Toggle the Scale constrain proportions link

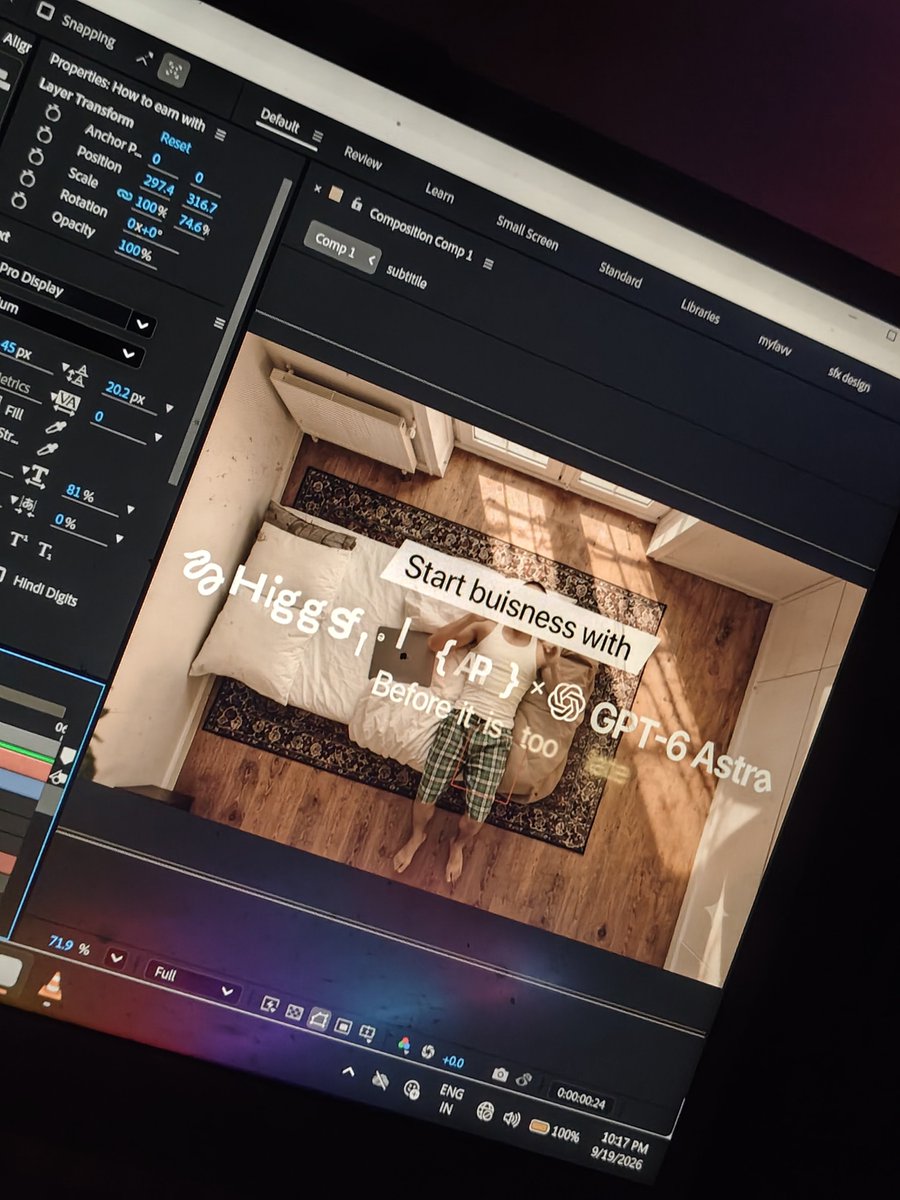(x=124, y=194)
